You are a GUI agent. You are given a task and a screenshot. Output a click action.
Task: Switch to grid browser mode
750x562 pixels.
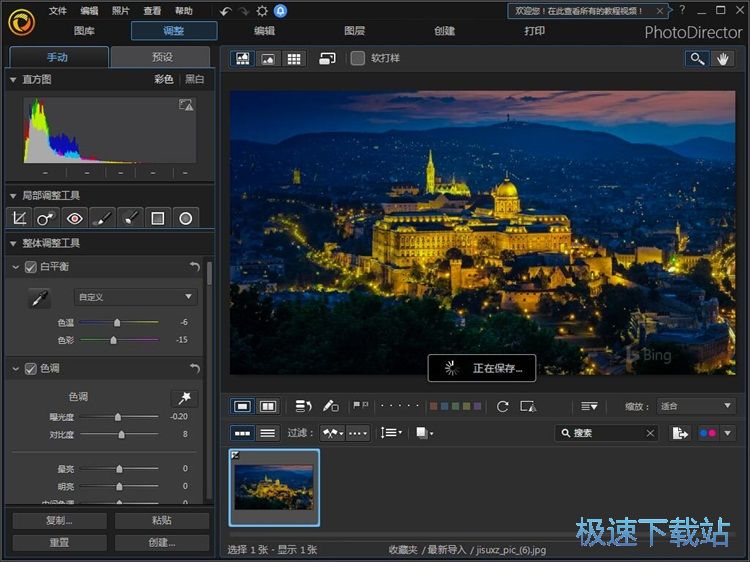coord(294,58)
